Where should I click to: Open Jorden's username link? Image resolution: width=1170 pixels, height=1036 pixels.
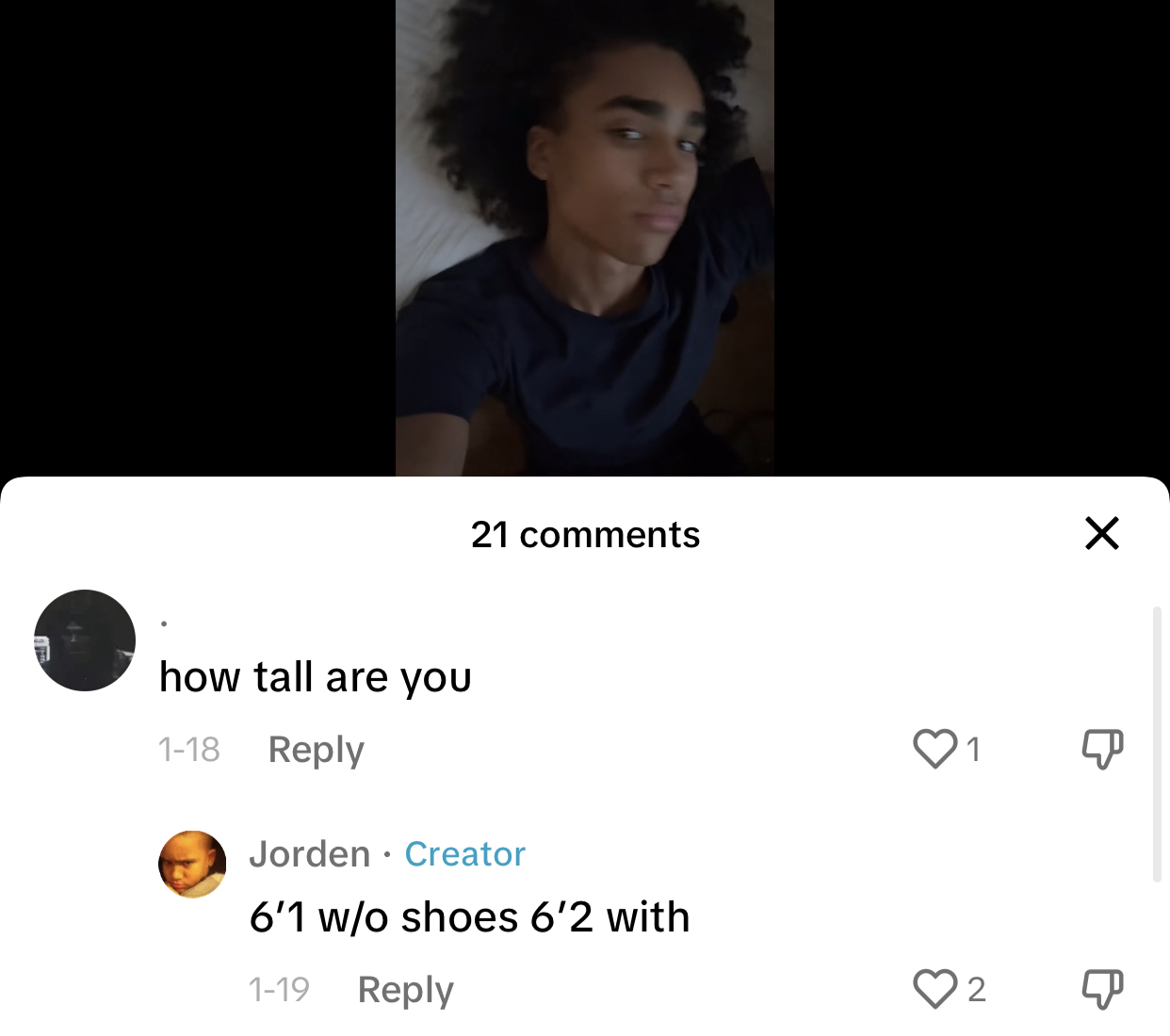310,854
